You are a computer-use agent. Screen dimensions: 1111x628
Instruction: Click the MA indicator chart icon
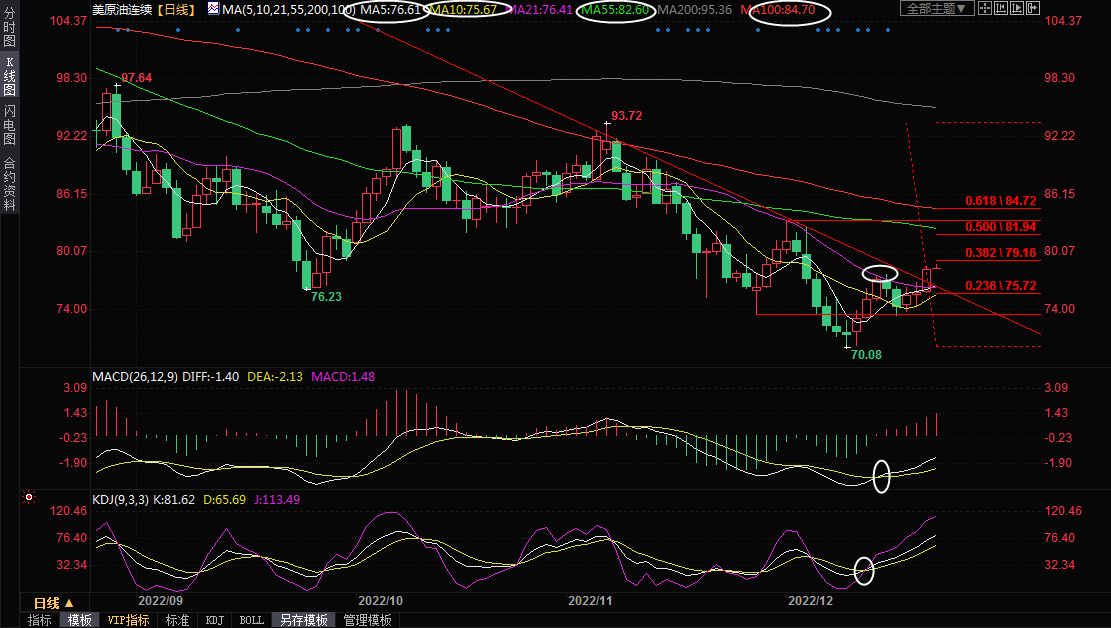214,9
